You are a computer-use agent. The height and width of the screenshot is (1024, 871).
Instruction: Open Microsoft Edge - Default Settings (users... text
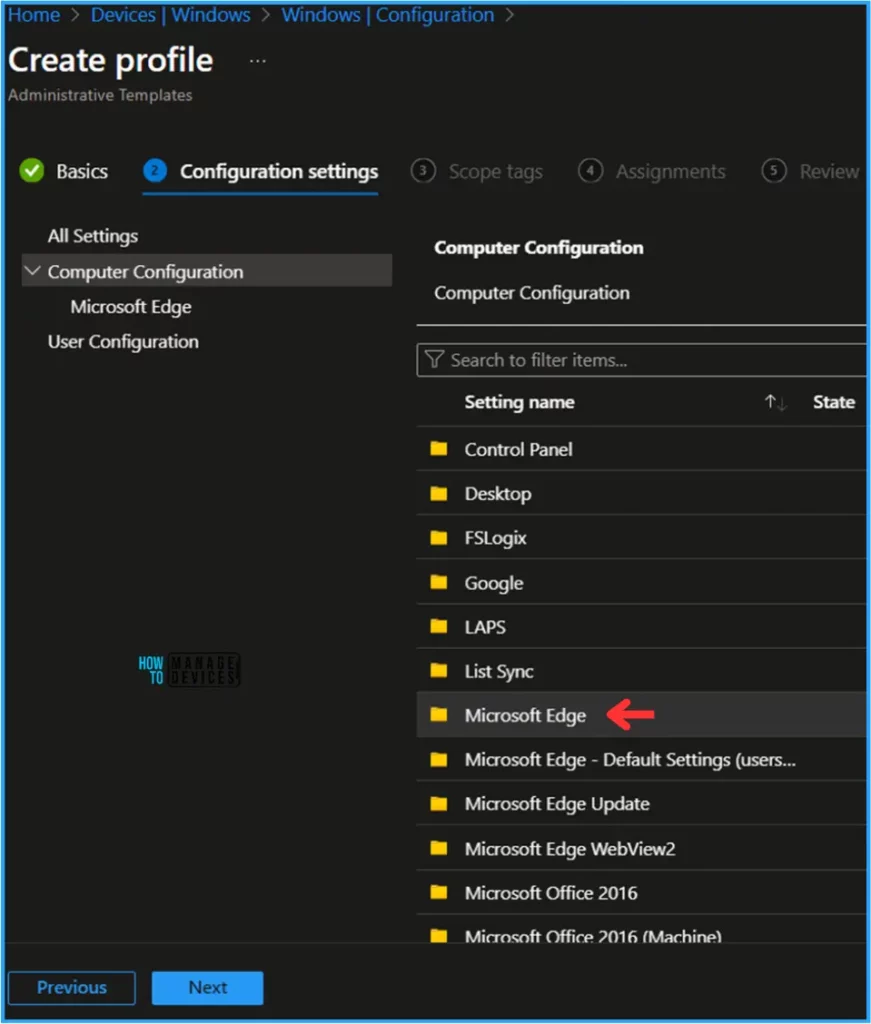630,760
